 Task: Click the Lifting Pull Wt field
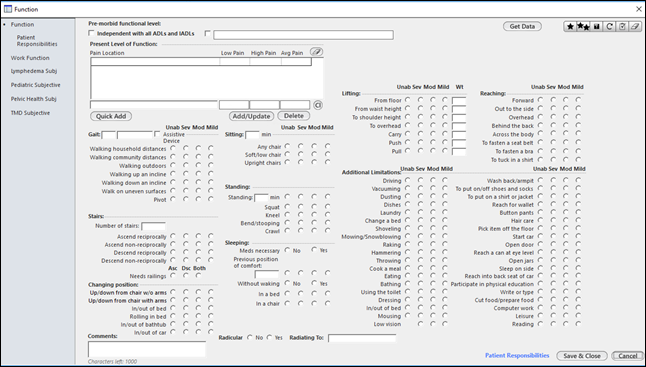[459, 152]
